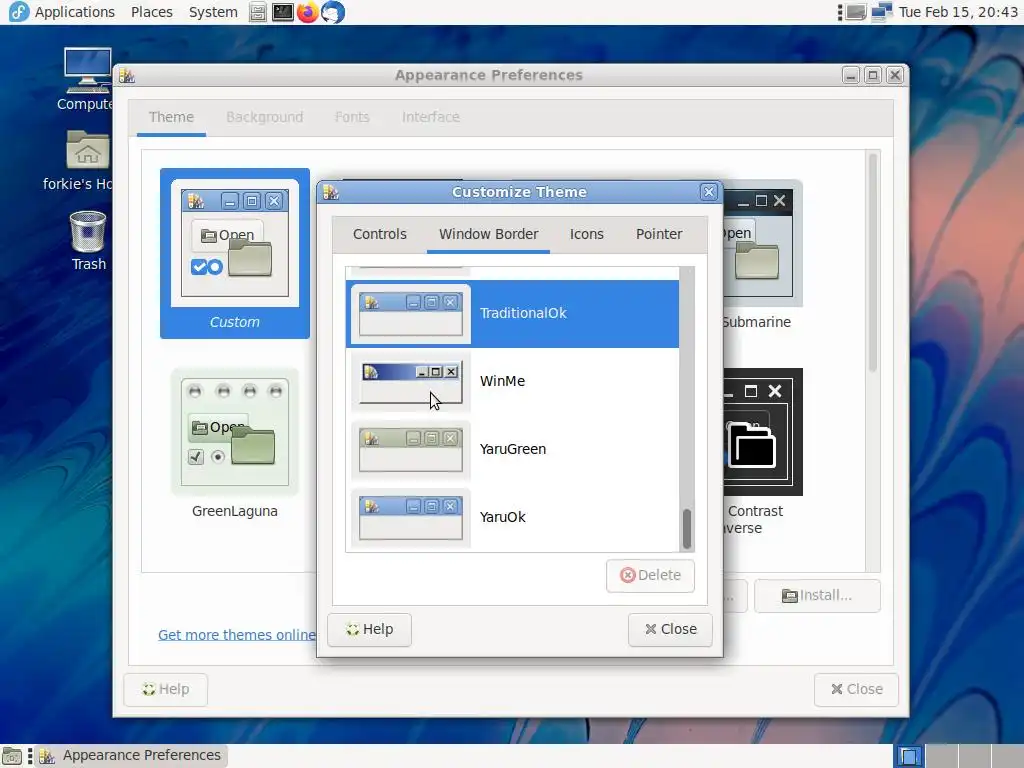The height and width of the screenshot is (768, 1024).
Task: Launch the file manager icon in top panel
Action: click(258, 12)
